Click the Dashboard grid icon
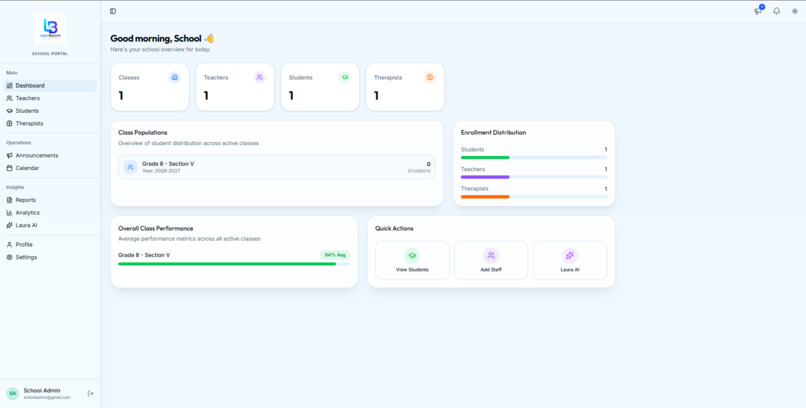 click(x=9, y=86)
